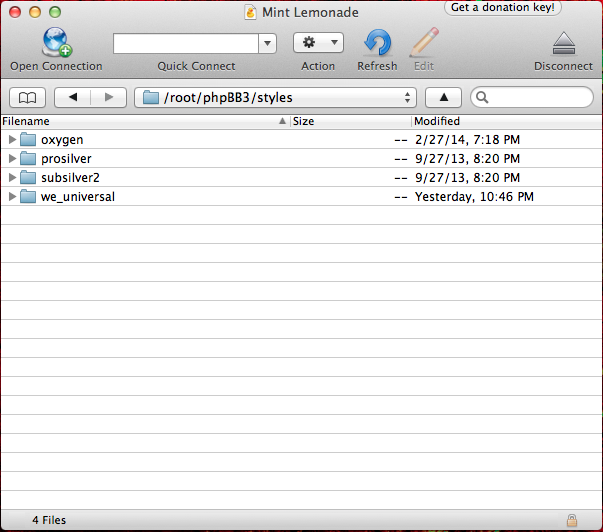Go forward with the right arrow
Screen dimensions: 603x532
point(109,98)
